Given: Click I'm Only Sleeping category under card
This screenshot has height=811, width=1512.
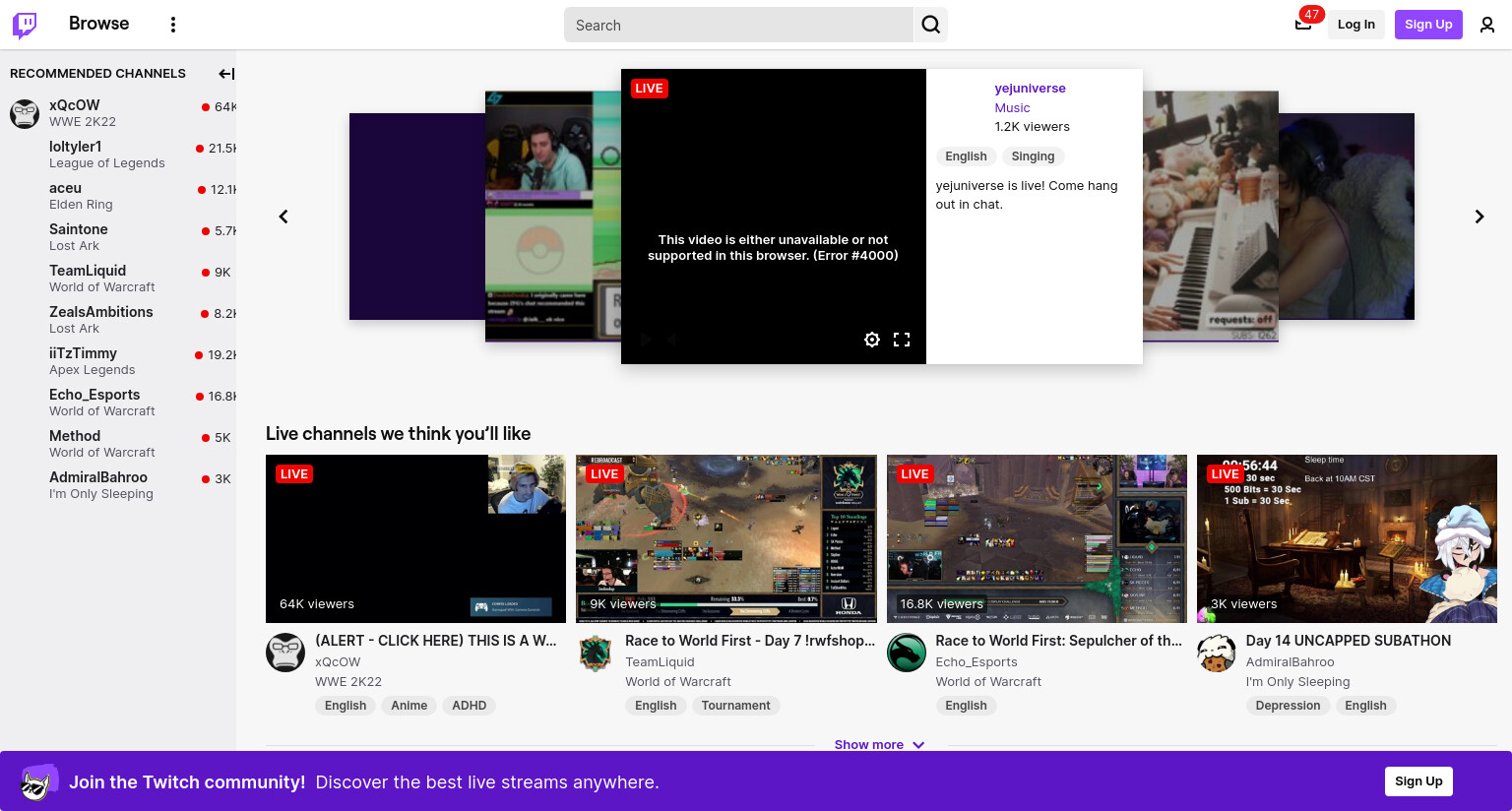Looking at the screenshot, I should (x=1298, y=682).
